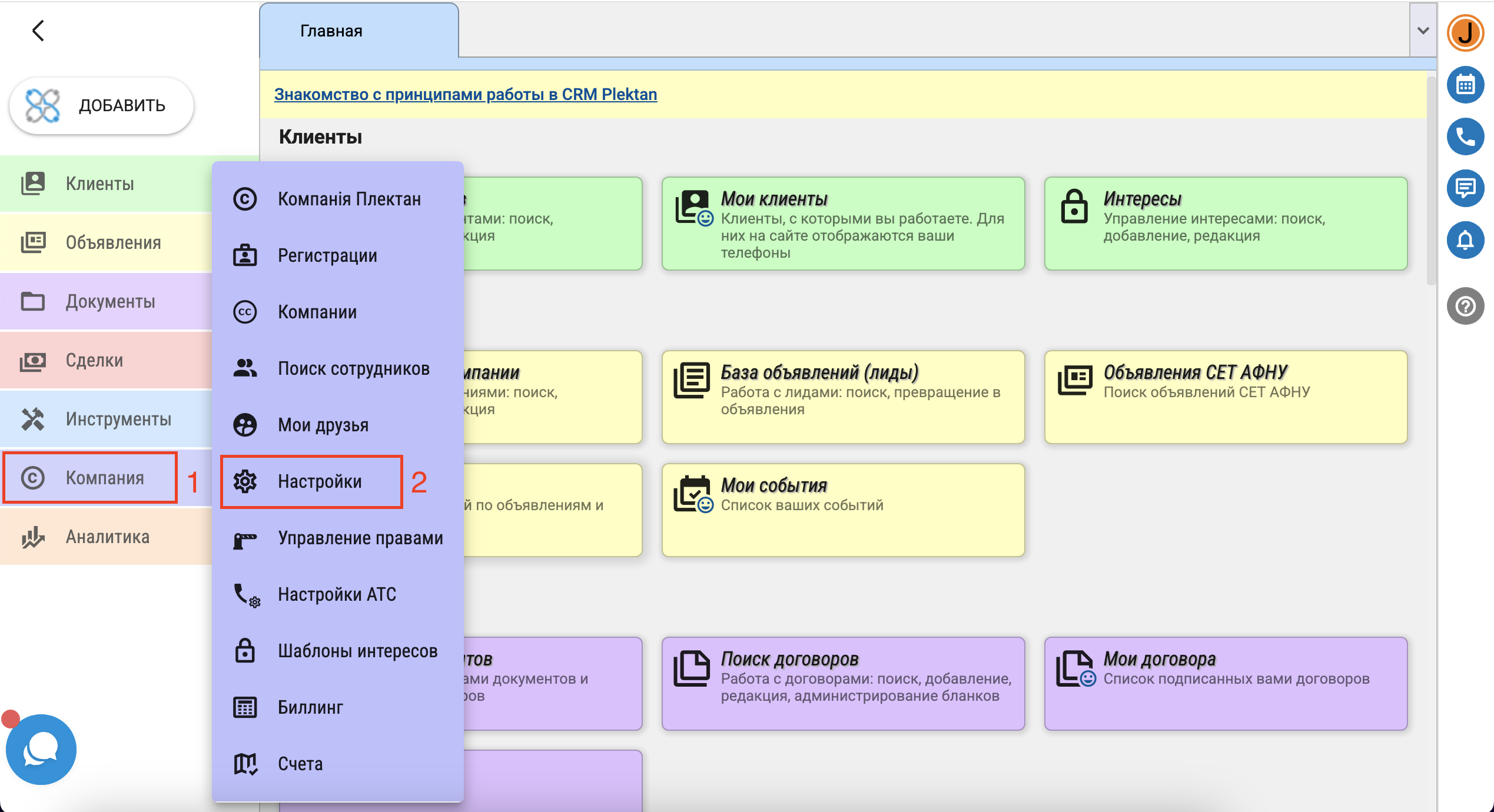Image resolution: width=1494 pixels, height=812 pixels.
Task: Open the Мои клиенты card
Action: [842, 224]
